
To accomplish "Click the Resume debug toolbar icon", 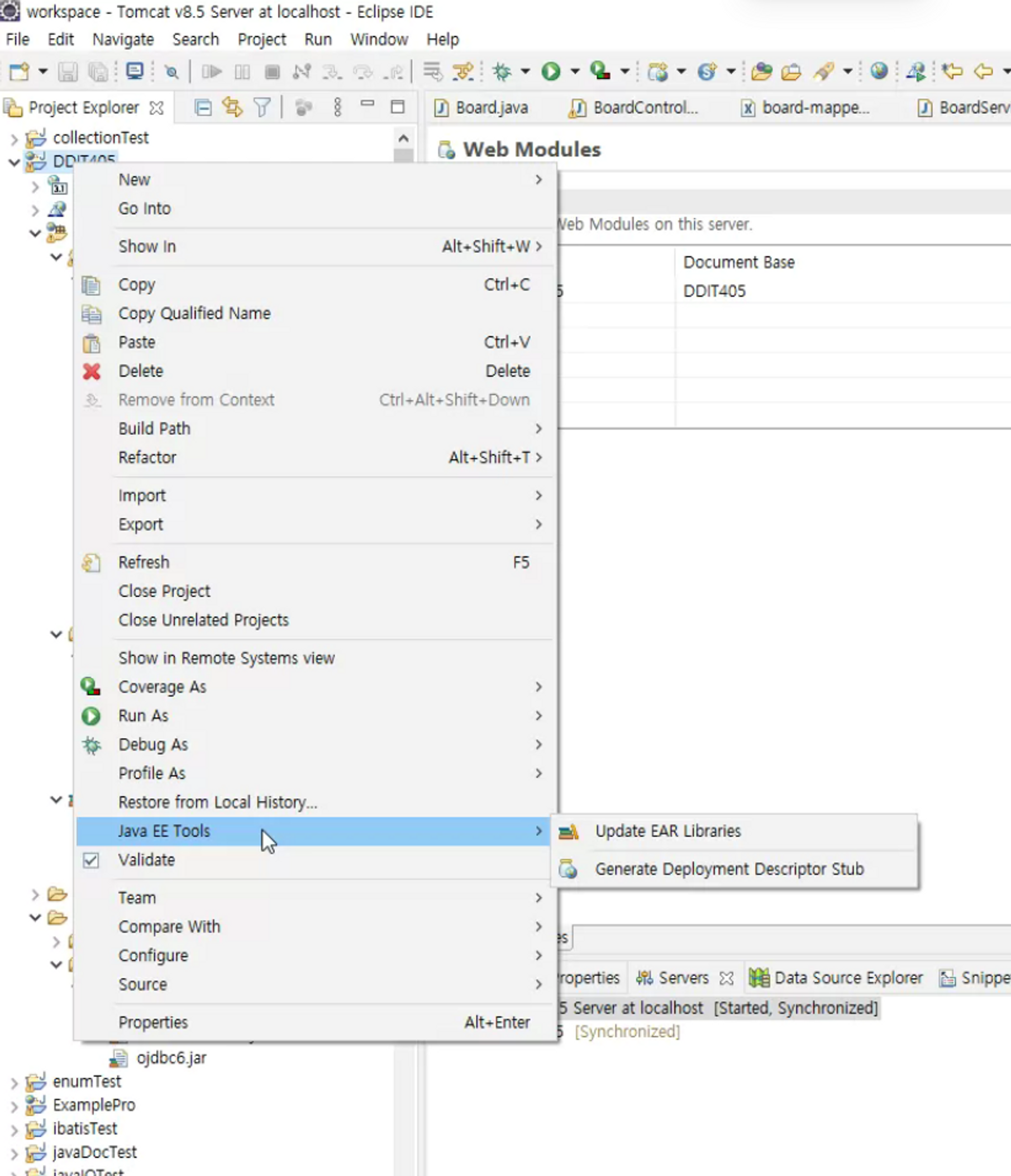I will (x=211, y=72).
